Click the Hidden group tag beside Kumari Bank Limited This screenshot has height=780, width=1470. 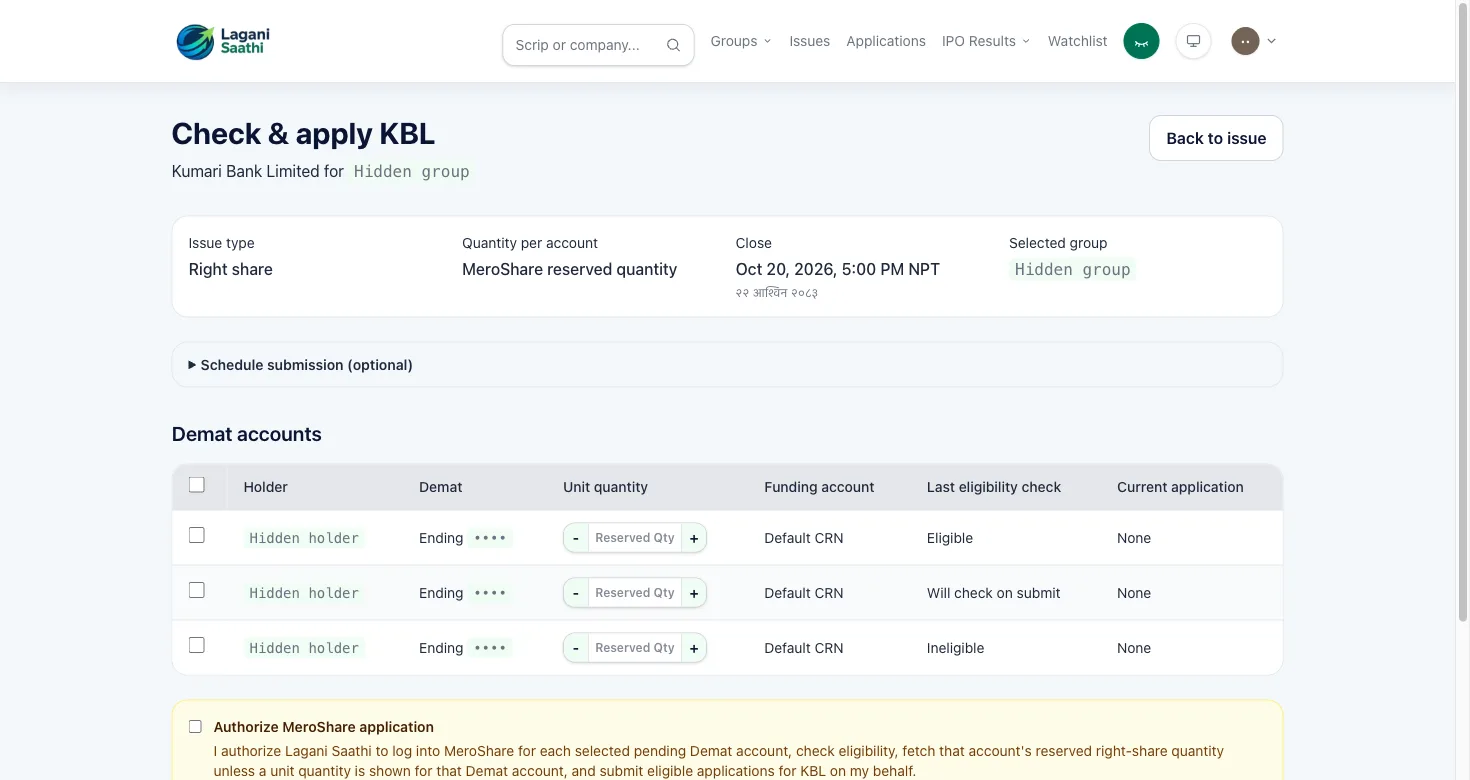(x=412, y=172)
